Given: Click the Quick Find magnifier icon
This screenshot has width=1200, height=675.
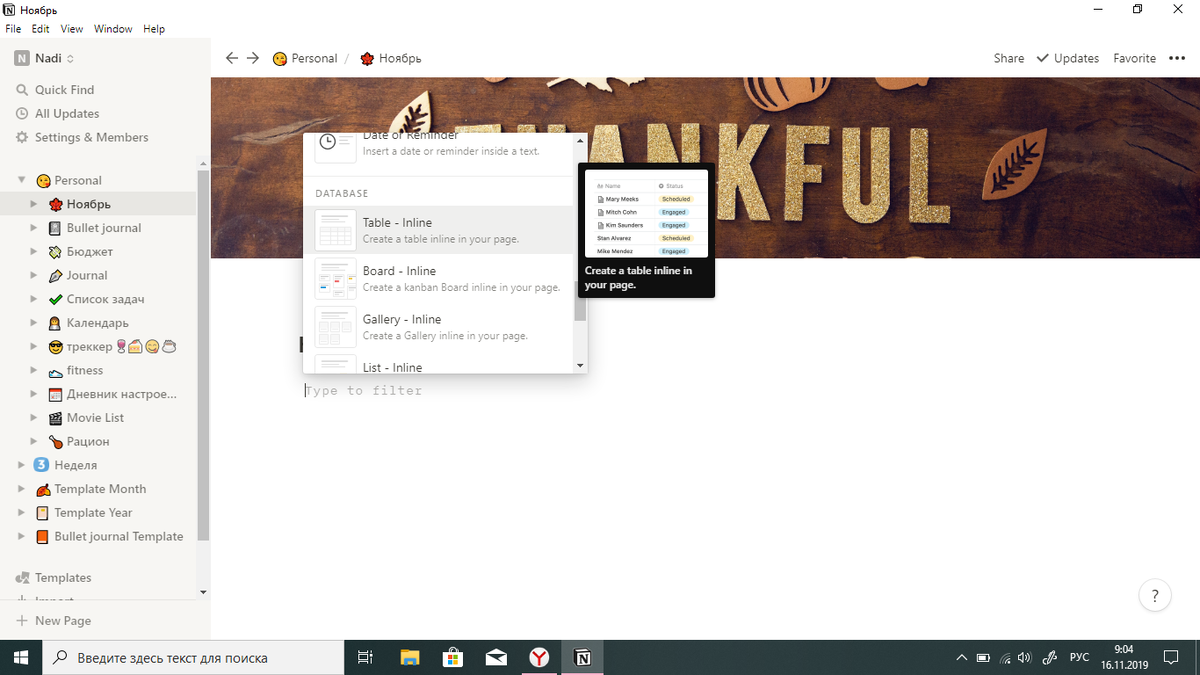Looking at the screenshot, I should [x=22, y=90].
